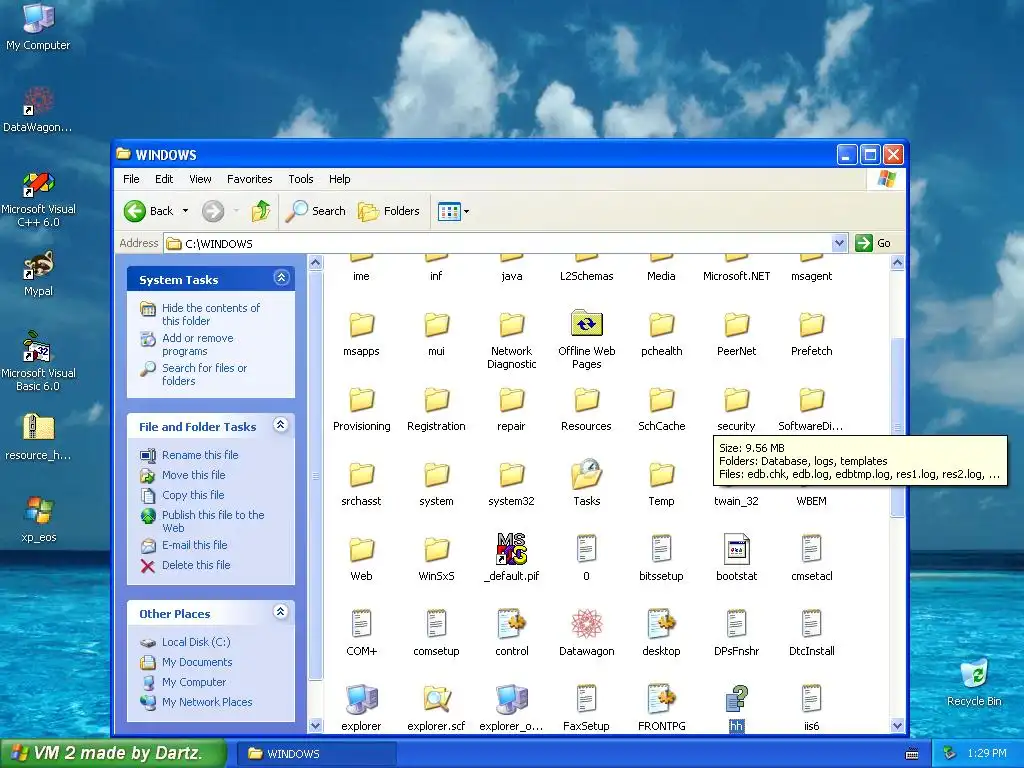The height and width of the screenshot is (768, 1024).
Task: Click the file list scroll up arrow
Action: point(897,263)
